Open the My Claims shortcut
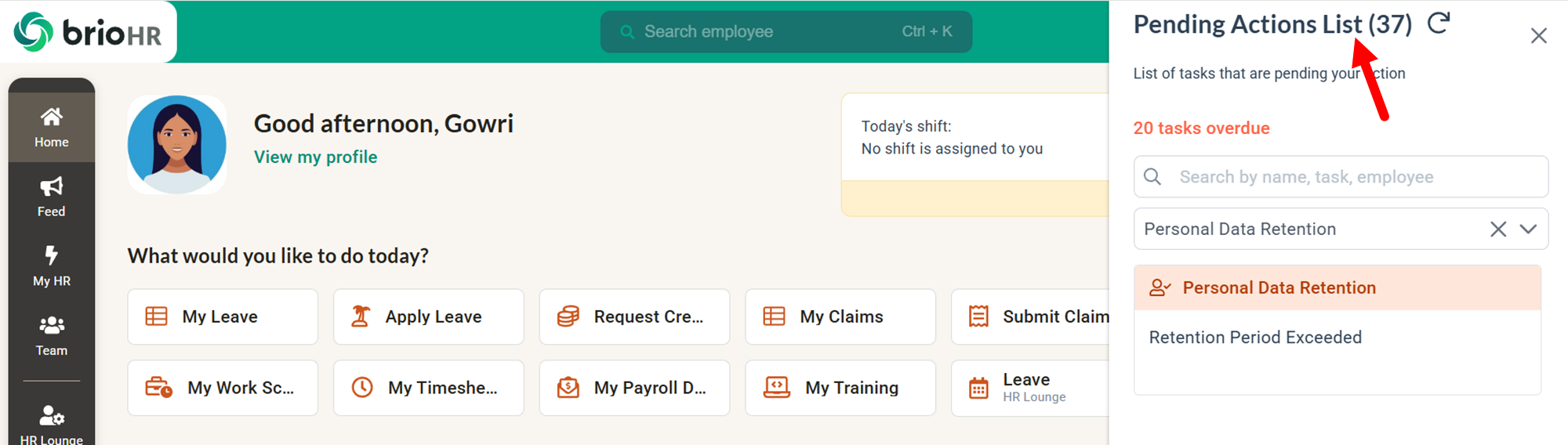 840,317
